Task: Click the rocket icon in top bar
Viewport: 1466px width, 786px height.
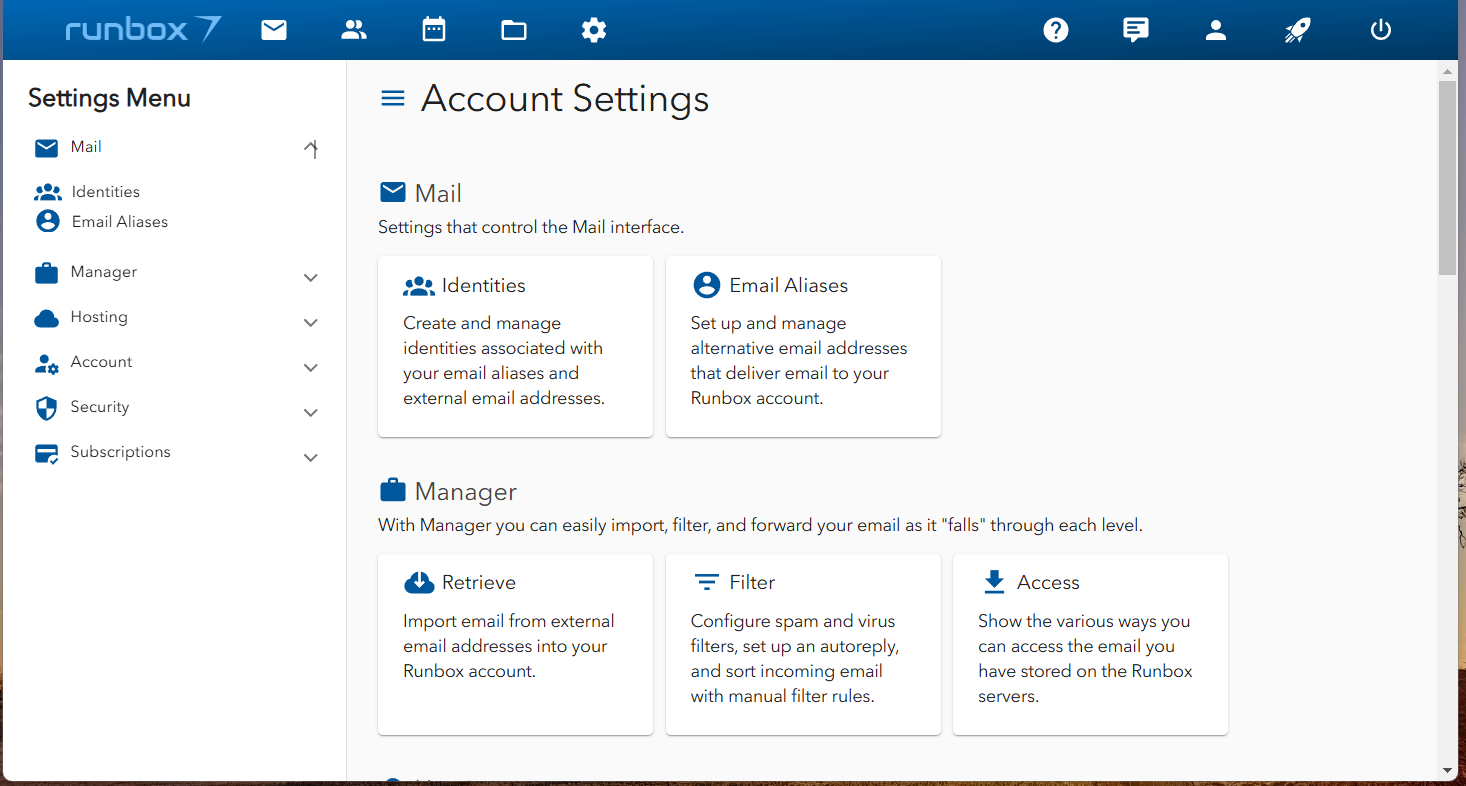Action: point(1297,30)
